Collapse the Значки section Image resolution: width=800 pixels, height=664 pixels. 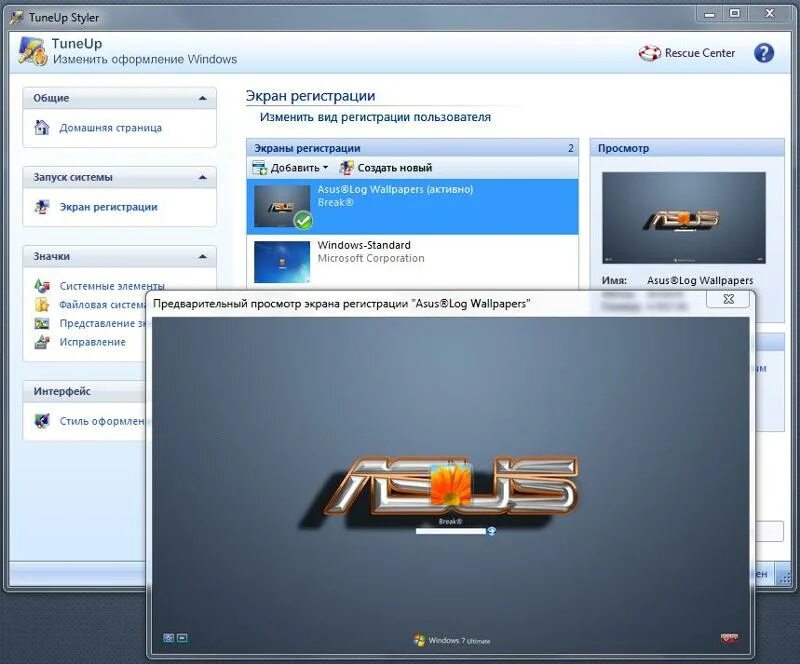[x=203, y=256]
